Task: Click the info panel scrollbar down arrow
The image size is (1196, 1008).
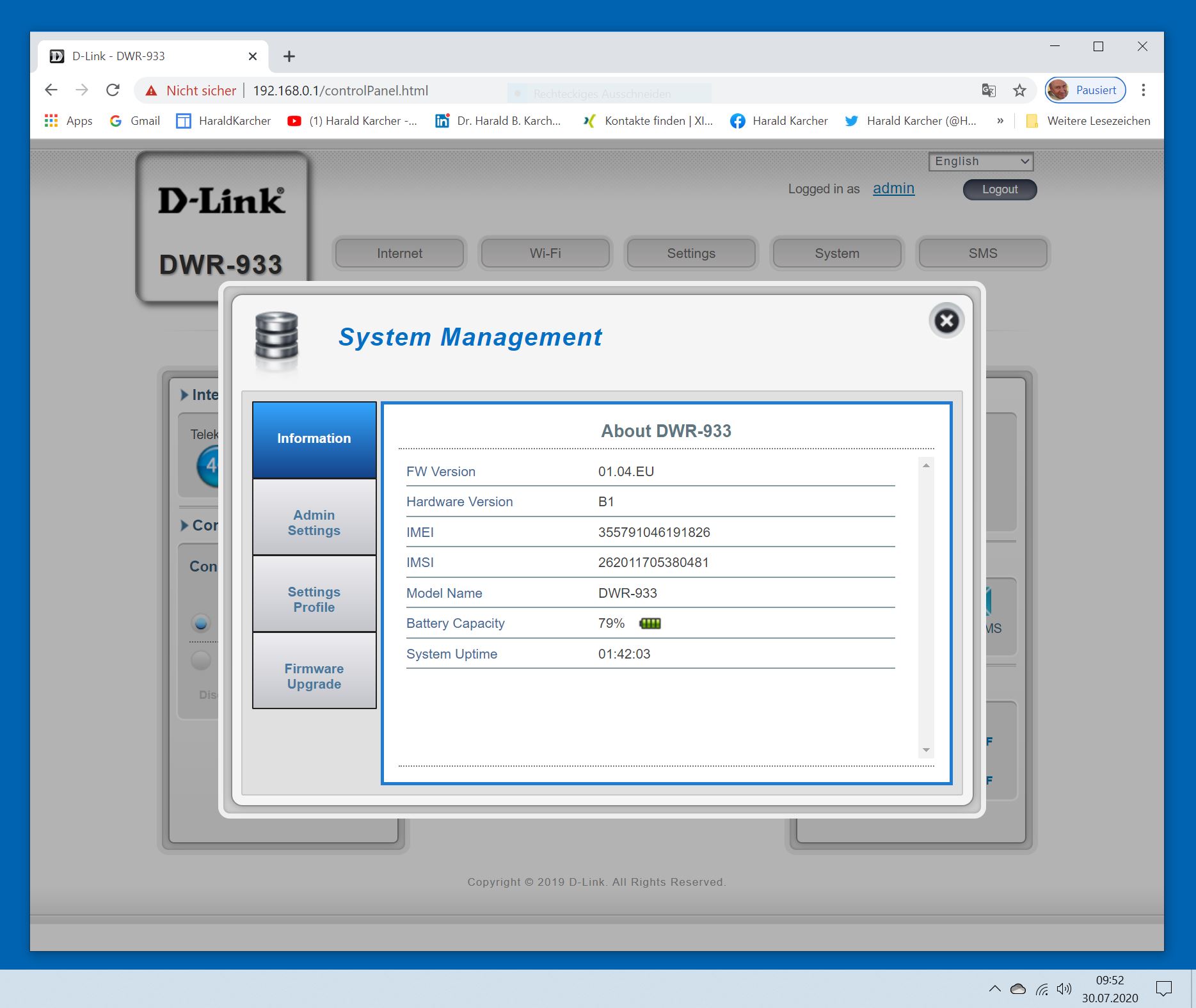Action: point(926,750)
